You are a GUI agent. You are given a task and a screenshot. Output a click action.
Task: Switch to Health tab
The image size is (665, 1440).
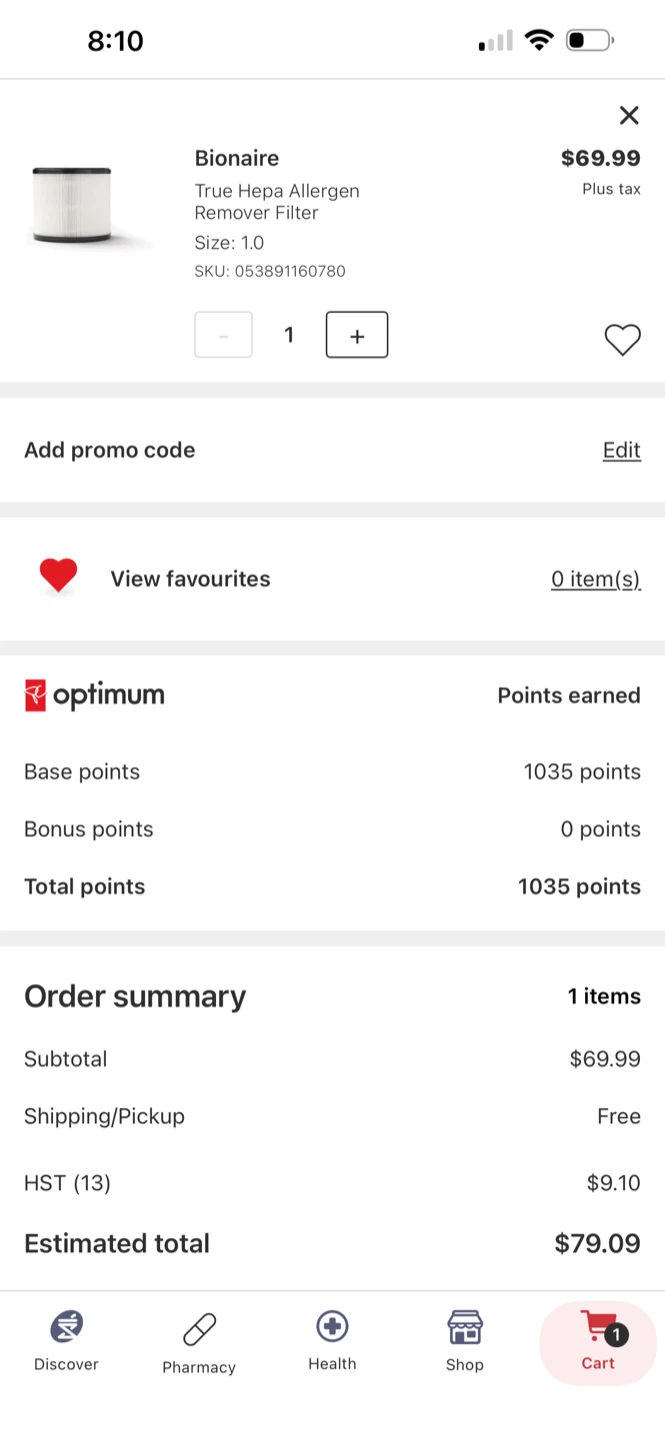[332, 1342]
